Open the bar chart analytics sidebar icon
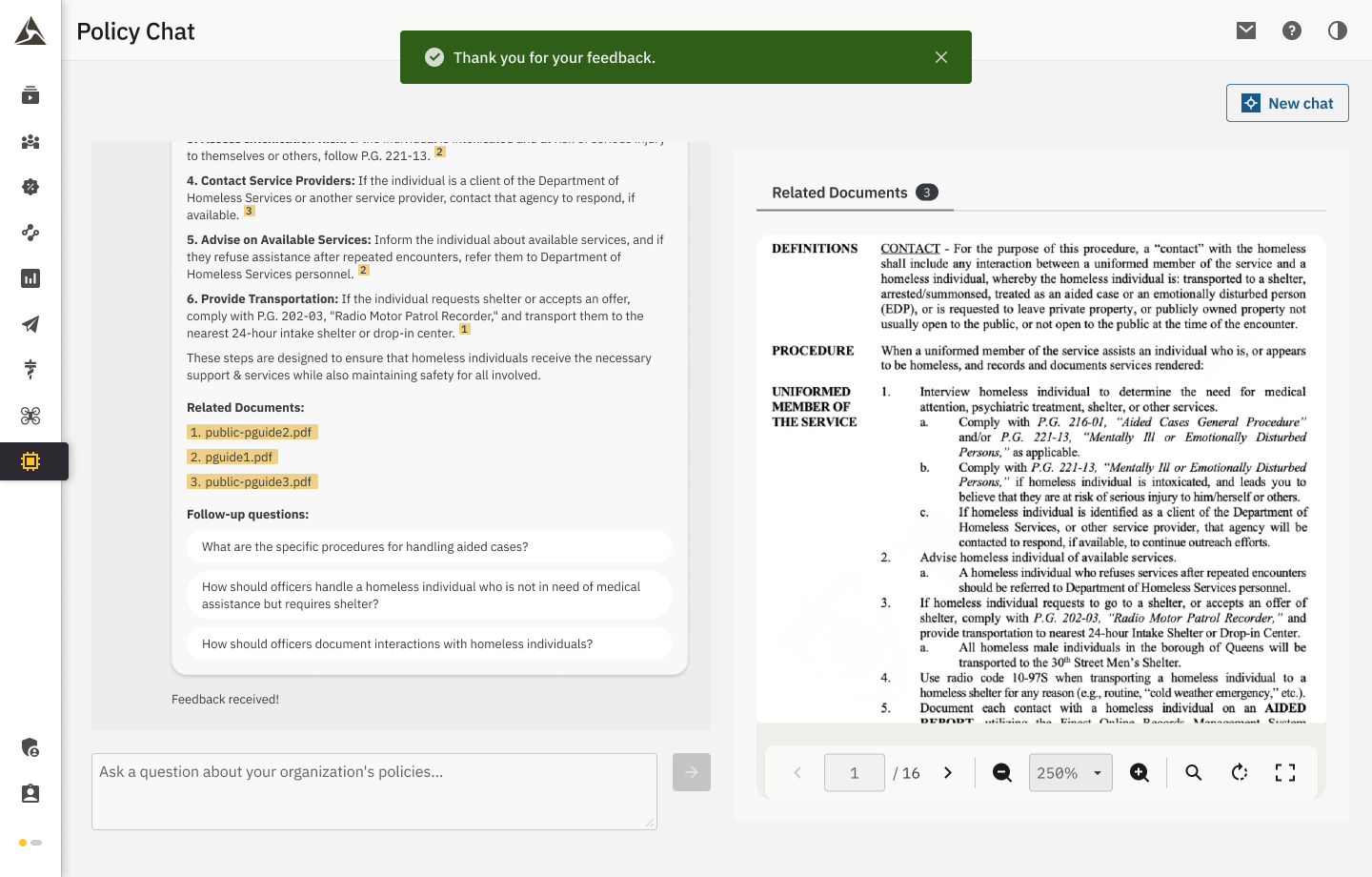 (30, 278)
